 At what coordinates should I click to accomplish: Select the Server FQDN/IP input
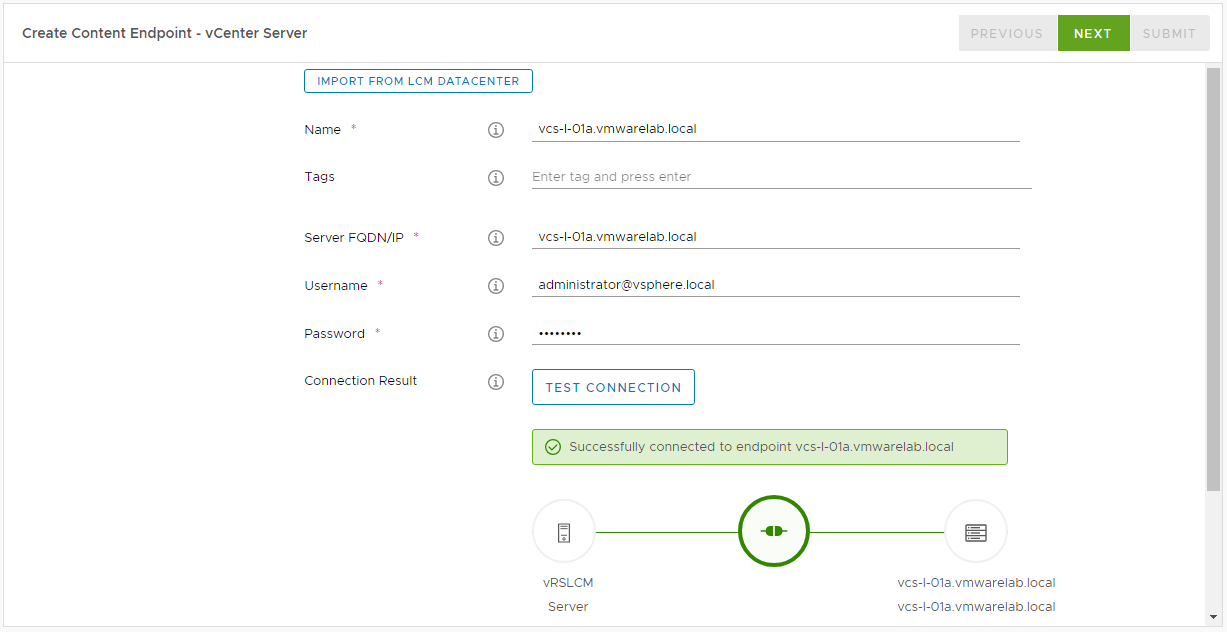click(775, 237)
